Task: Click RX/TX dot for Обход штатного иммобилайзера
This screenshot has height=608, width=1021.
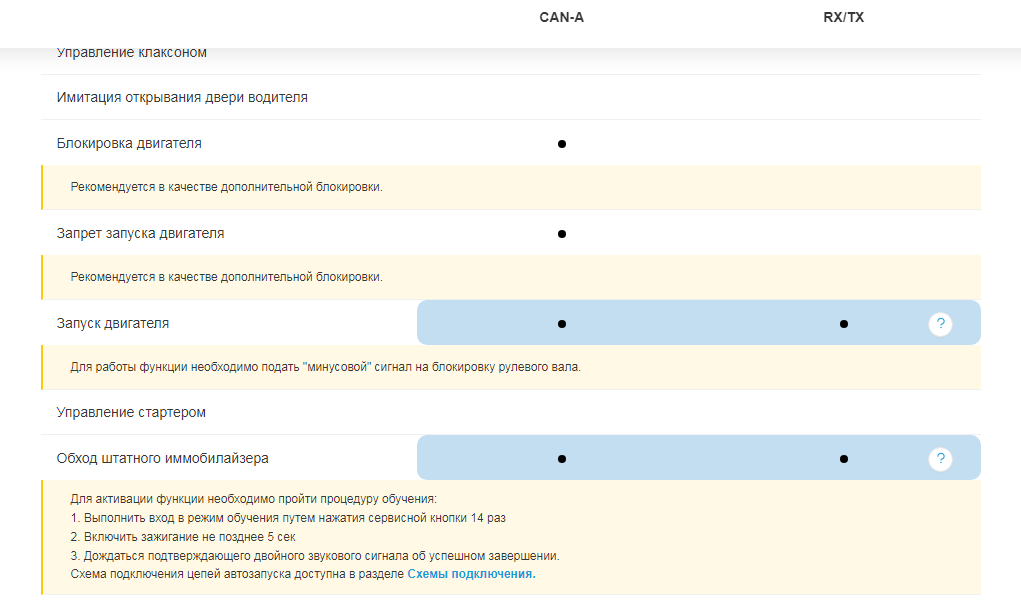Action: tap(844, 459)
